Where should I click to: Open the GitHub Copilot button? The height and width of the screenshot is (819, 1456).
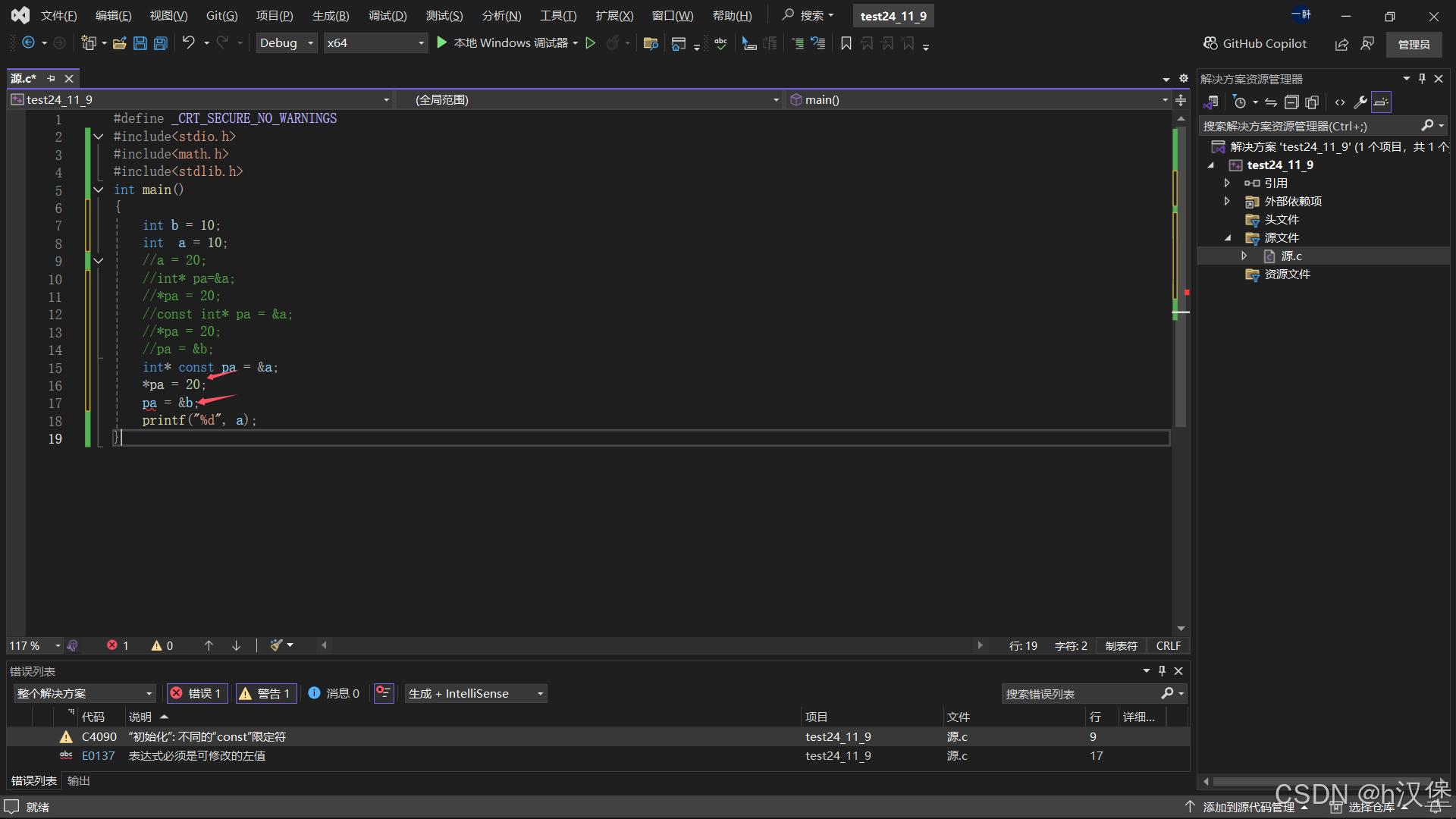click(1255, 44)
